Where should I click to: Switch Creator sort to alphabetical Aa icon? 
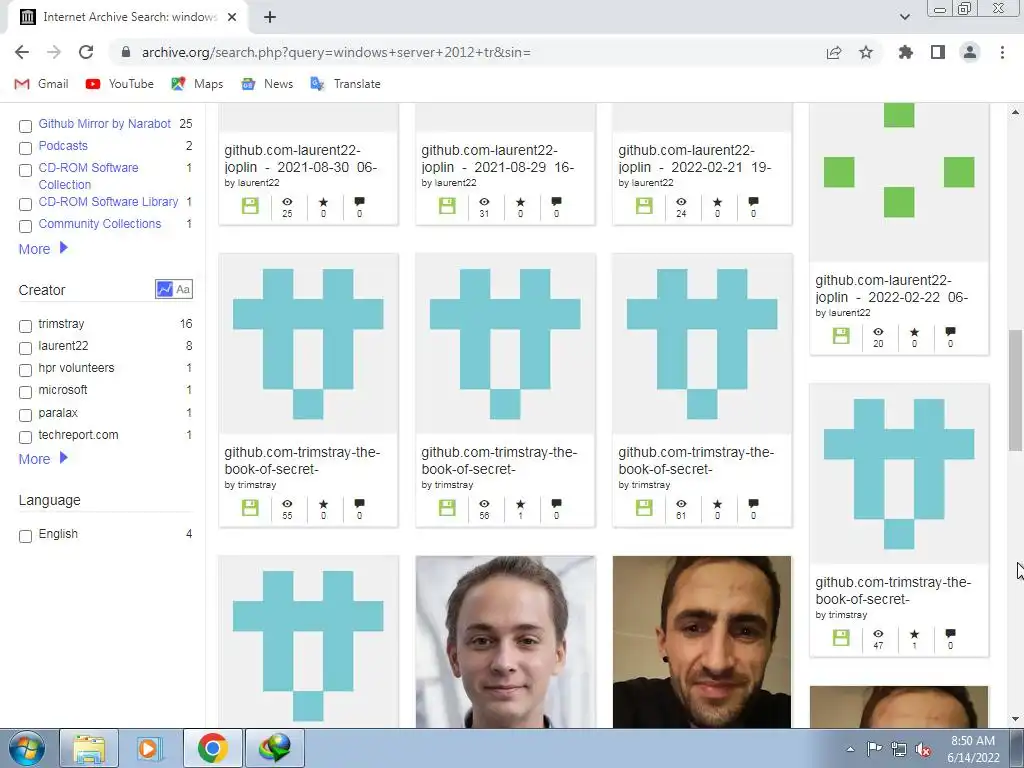tap(184, 289)
